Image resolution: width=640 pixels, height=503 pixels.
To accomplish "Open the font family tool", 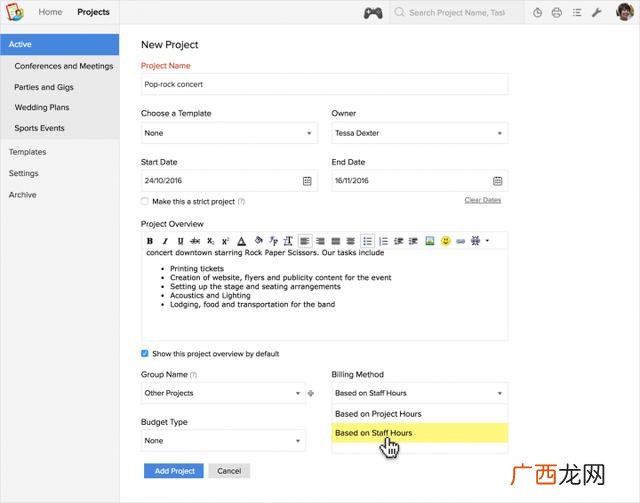I will coord(273,241).
